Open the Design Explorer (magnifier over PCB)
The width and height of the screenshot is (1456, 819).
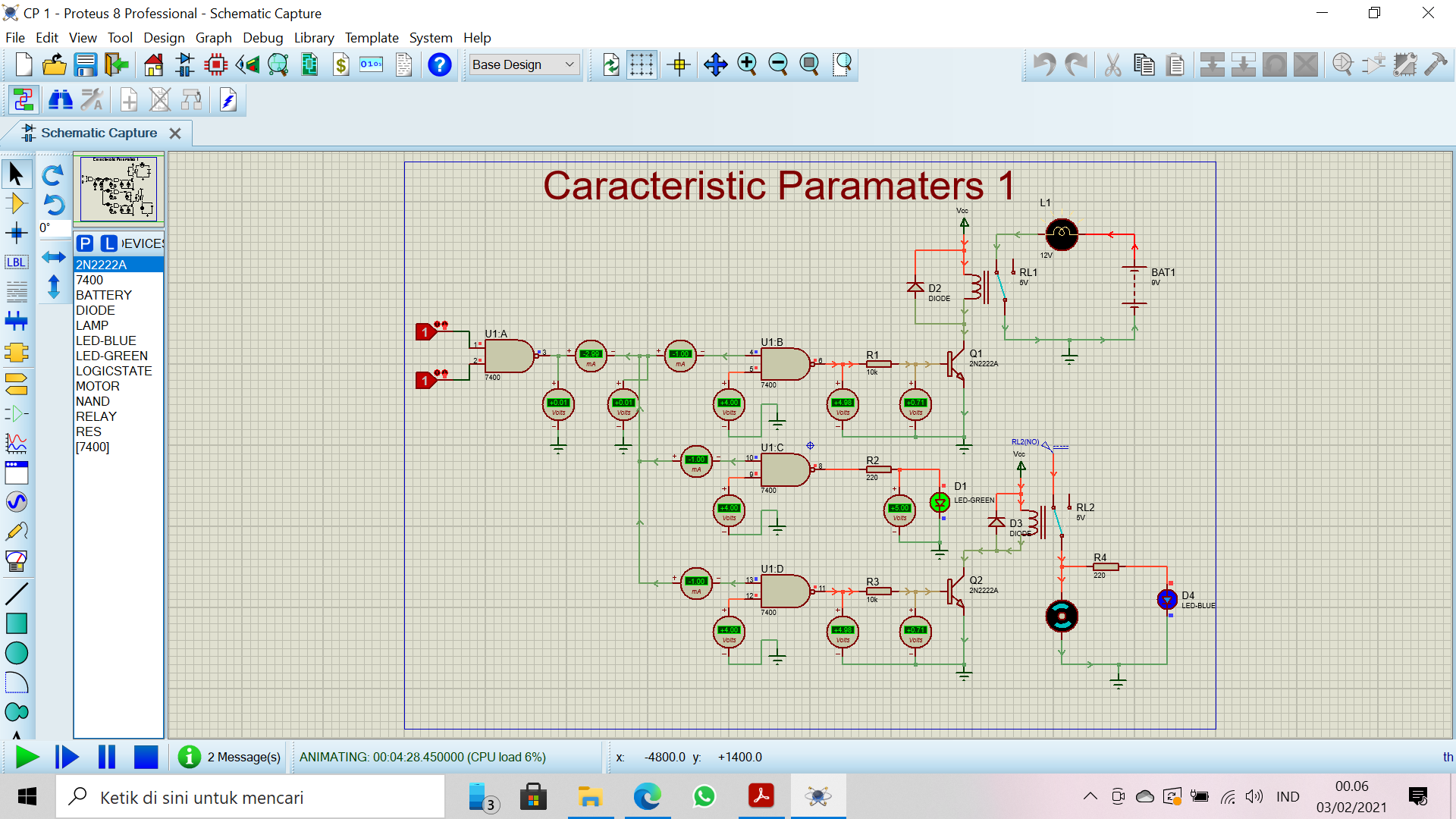pos(278,64)
